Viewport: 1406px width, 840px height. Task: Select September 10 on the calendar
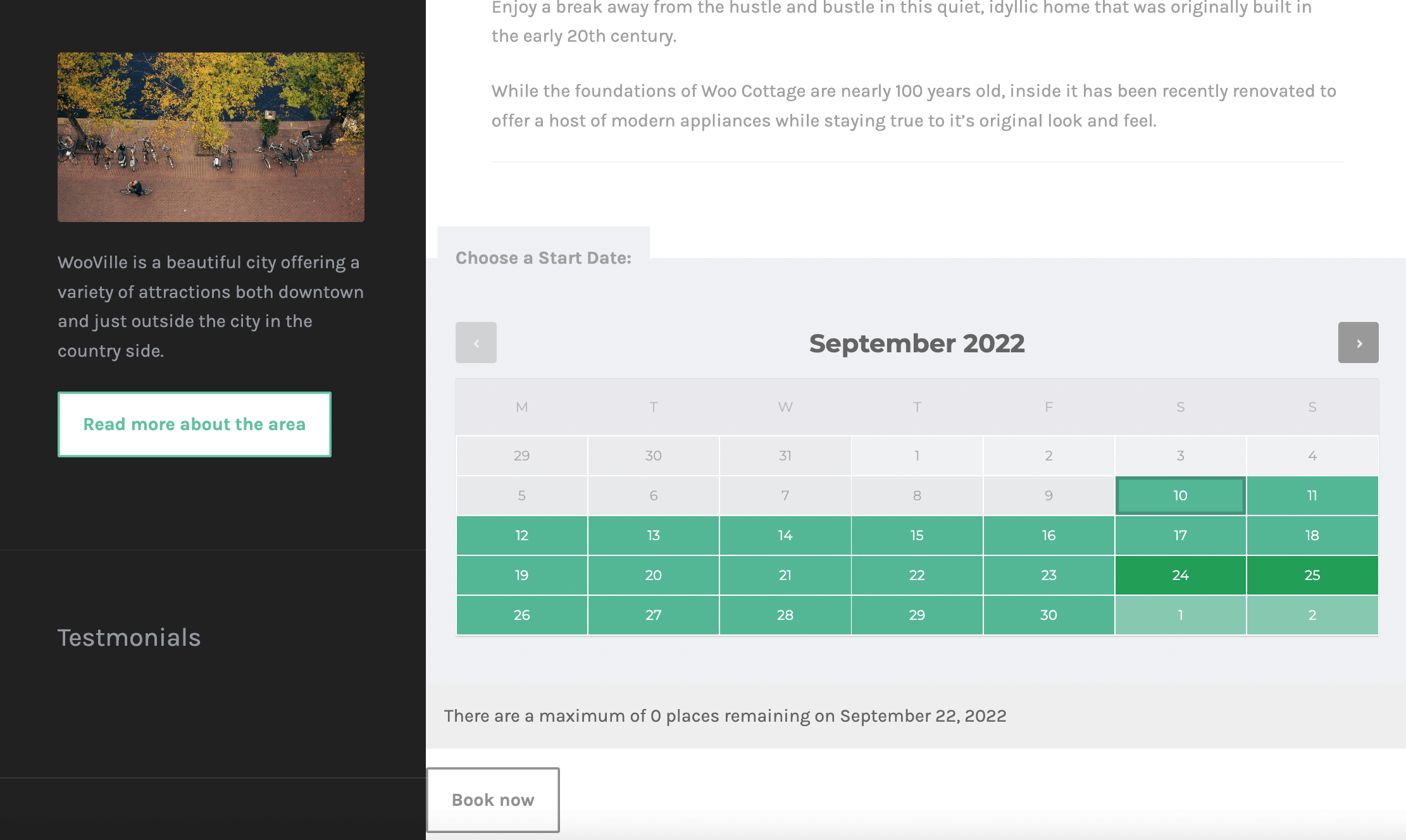(x=1180, y=495)
